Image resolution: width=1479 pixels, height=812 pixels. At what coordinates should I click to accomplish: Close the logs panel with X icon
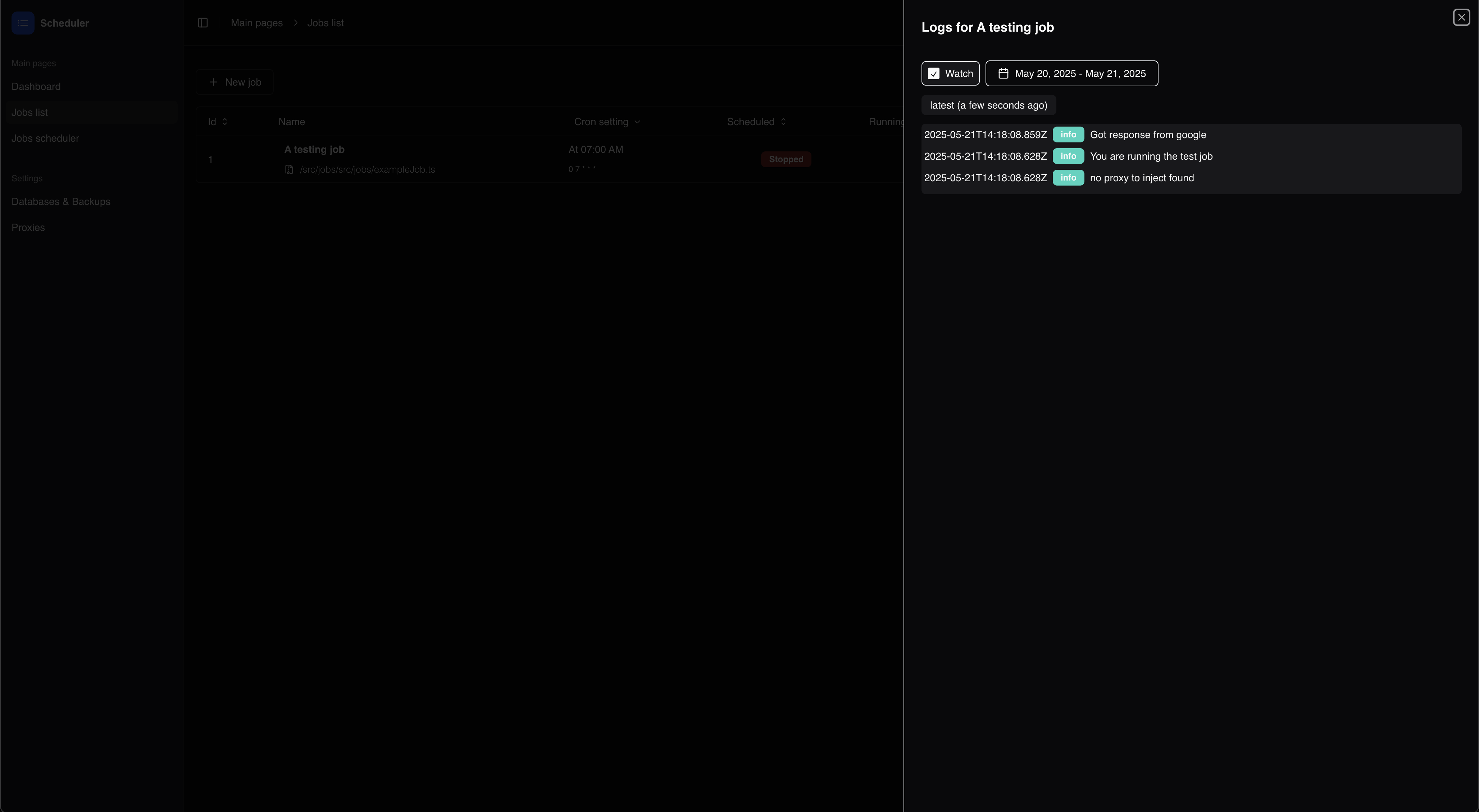[x=1461, y=17]
